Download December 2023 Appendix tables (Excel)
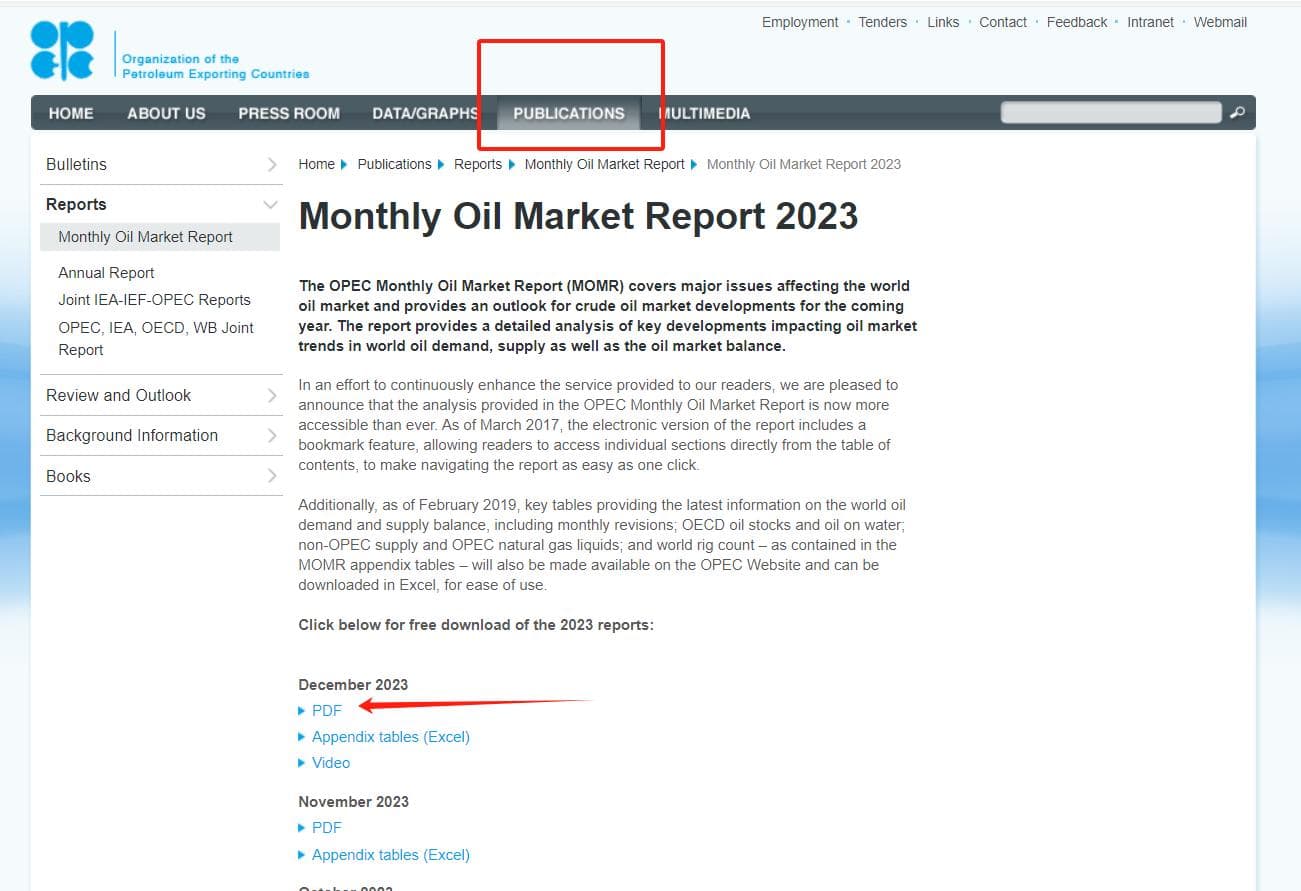Viewport: 1301px width, 891px height. [x=390, y=736]
